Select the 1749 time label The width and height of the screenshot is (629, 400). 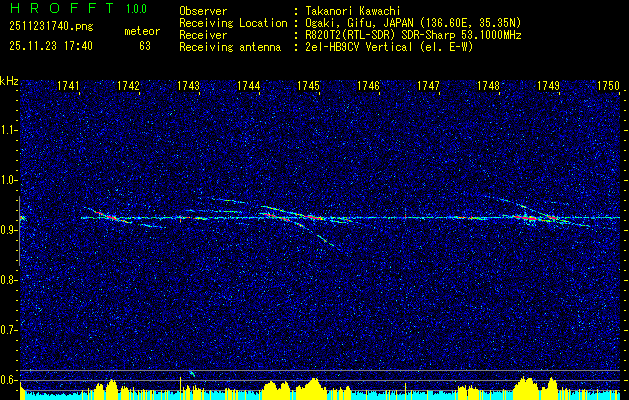coord(549,85)
